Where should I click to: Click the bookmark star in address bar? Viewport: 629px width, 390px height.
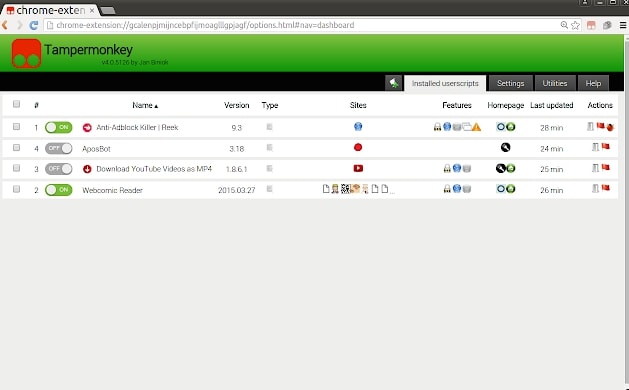point(575,25)
